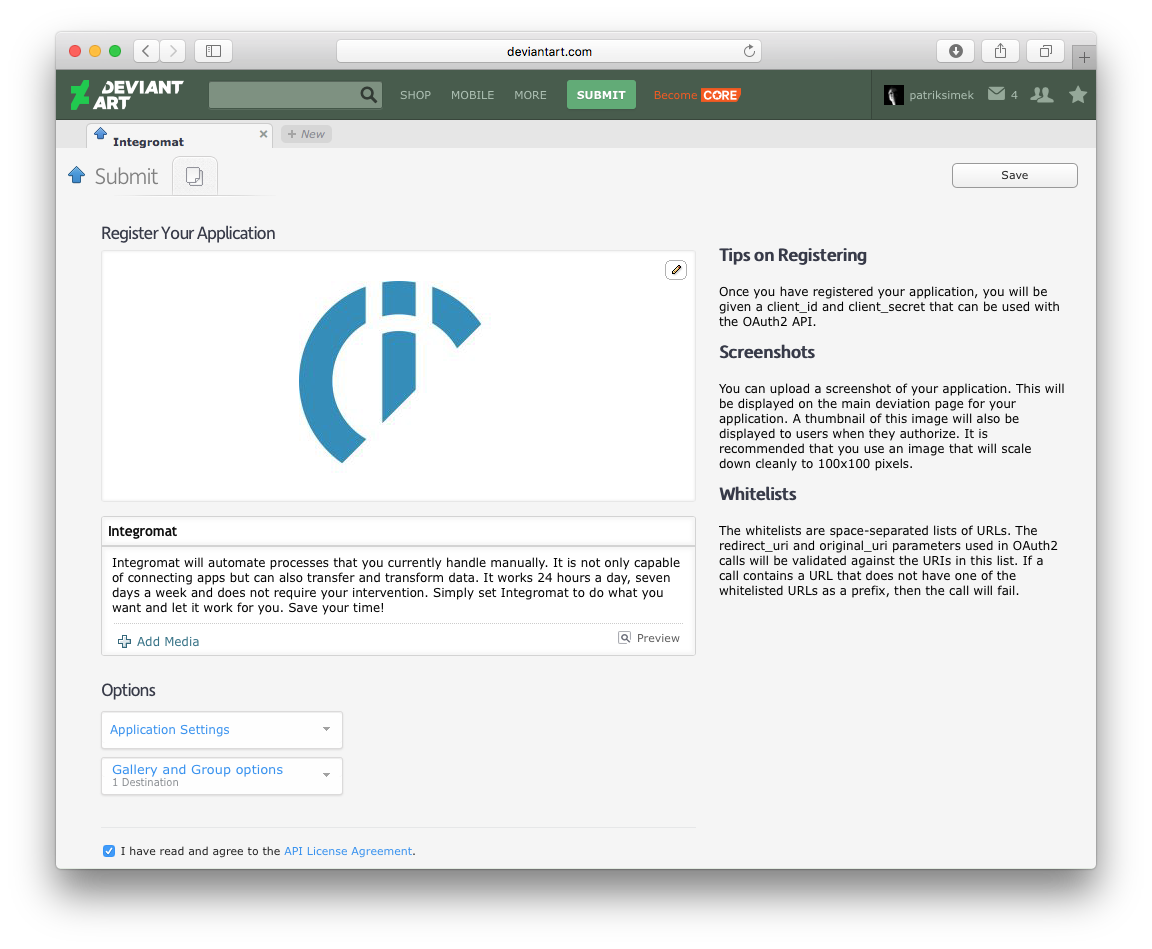Open the SHOP menu
1152x949 pixels.
415,95
